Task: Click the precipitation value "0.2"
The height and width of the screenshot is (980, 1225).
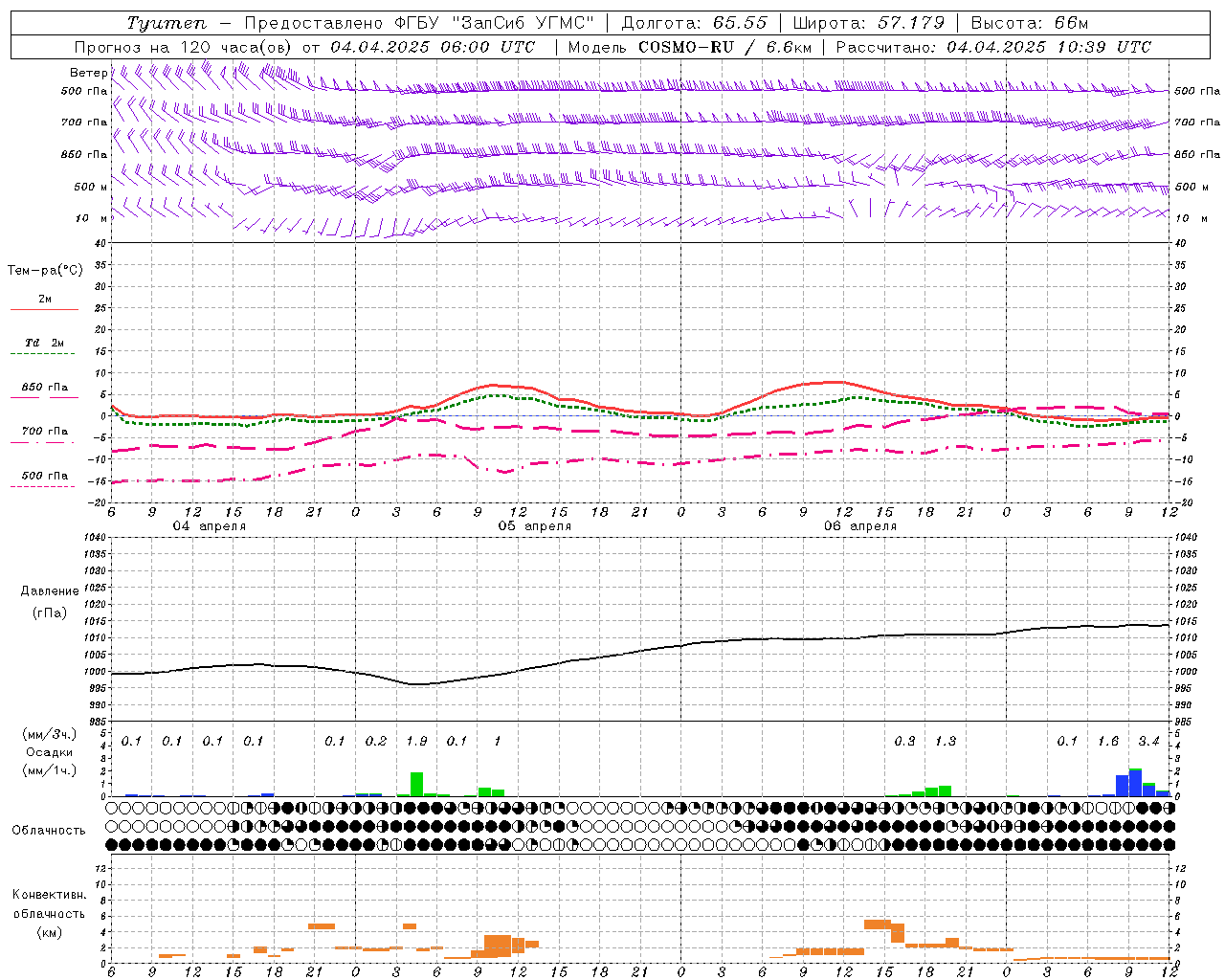Action: [376, 742]
